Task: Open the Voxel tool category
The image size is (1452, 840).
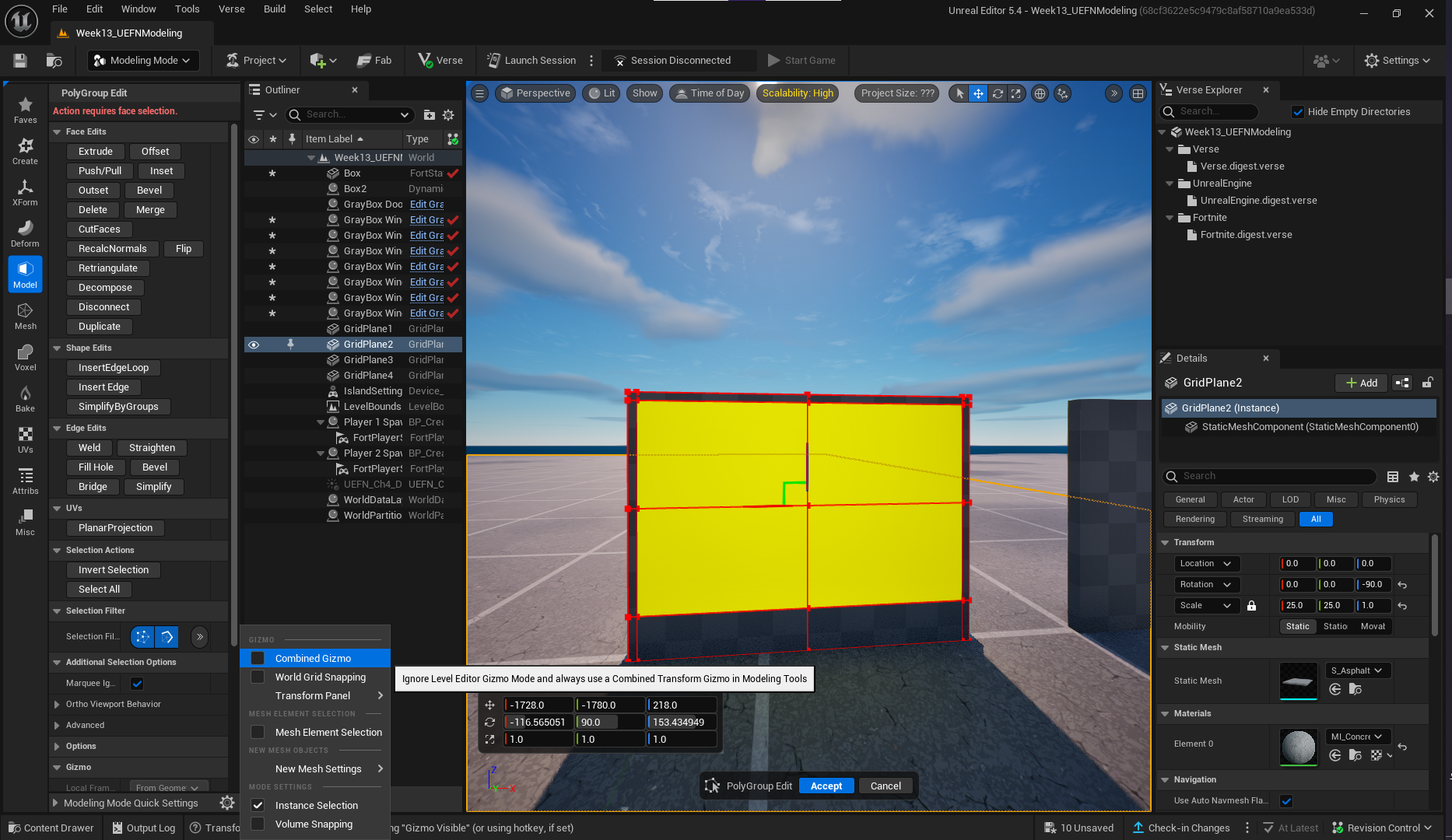Action: (x=25, y=357)
